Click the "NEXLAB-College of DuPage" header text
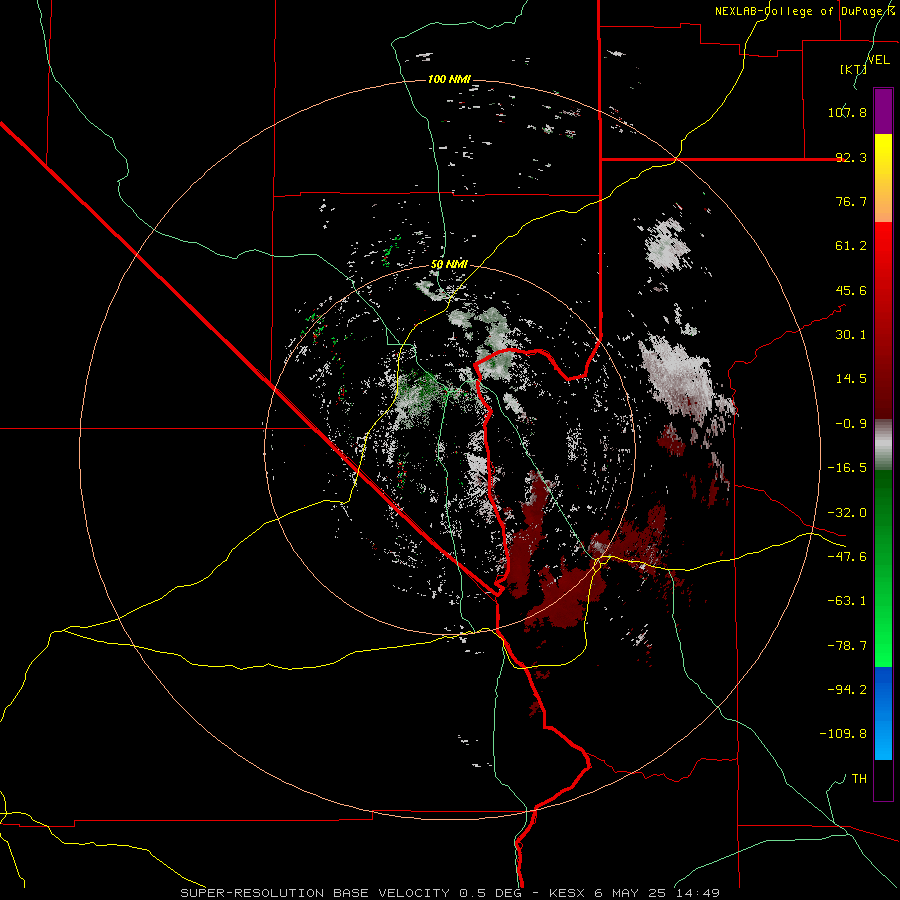The width and height of the screenshot is (900, 900). pos(800,11)
